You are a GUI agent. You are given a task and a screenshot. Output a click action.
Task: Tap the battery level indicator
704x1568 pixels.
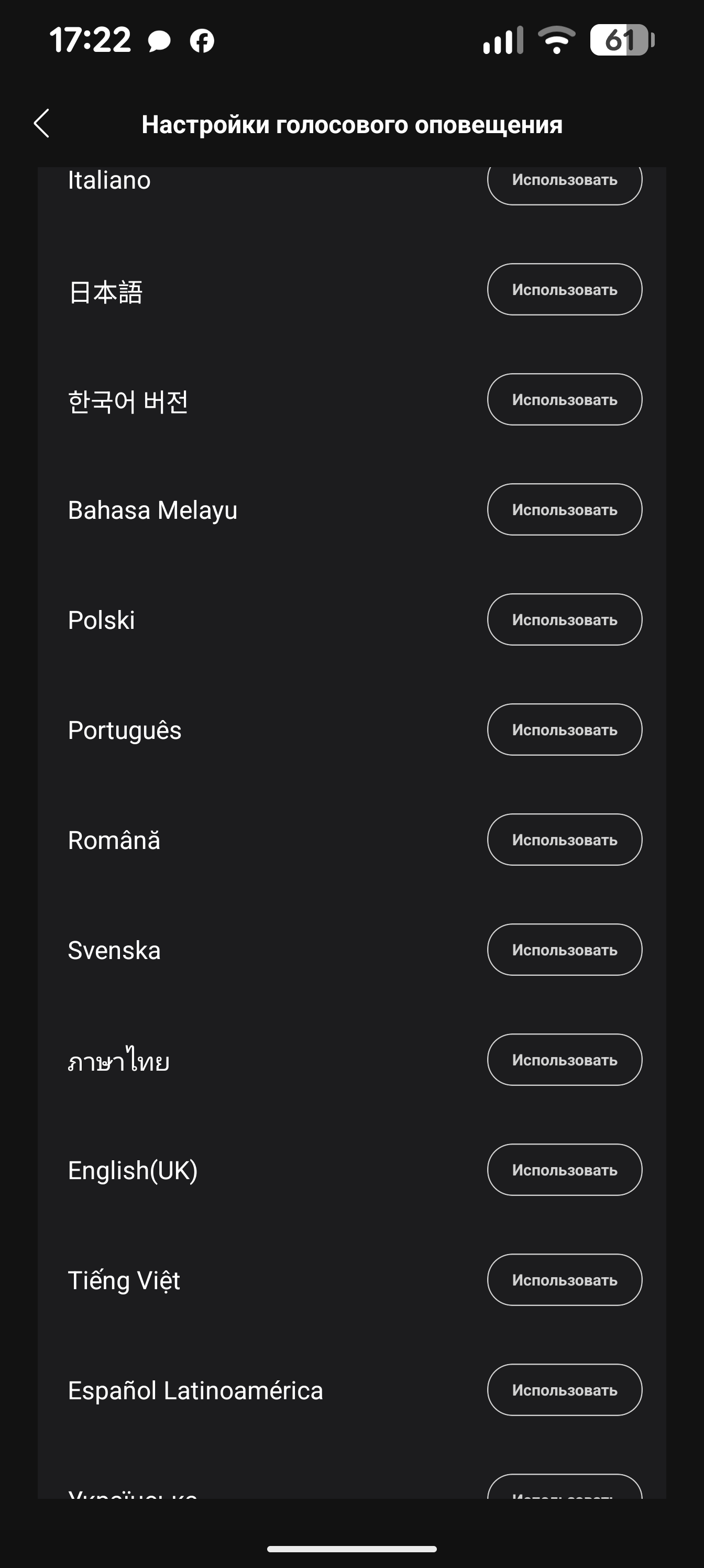[621, 40]
